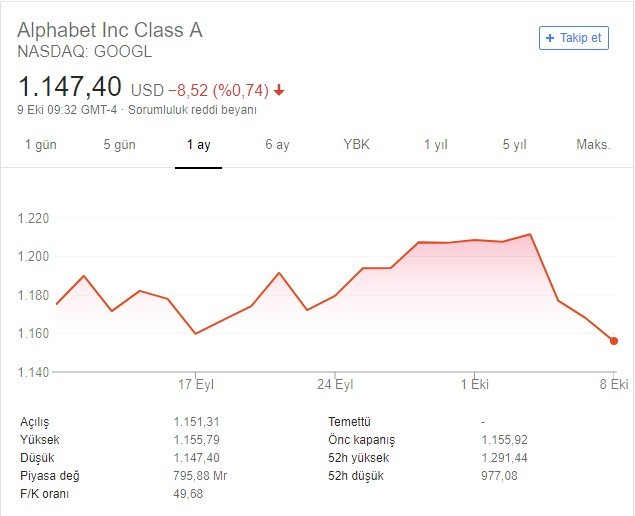Click the chart peak near 1.210
The width and height of the screenshot is (635, 516).
tap(529, 235)
